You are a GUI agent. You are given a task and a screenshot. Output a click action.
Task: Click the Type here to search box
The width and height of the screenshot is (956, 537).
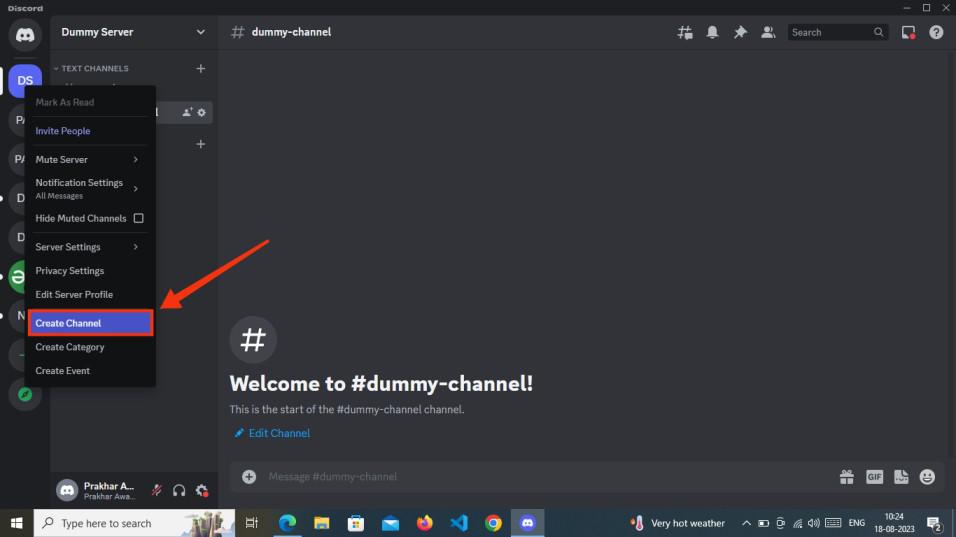click(x=134, y=523)
